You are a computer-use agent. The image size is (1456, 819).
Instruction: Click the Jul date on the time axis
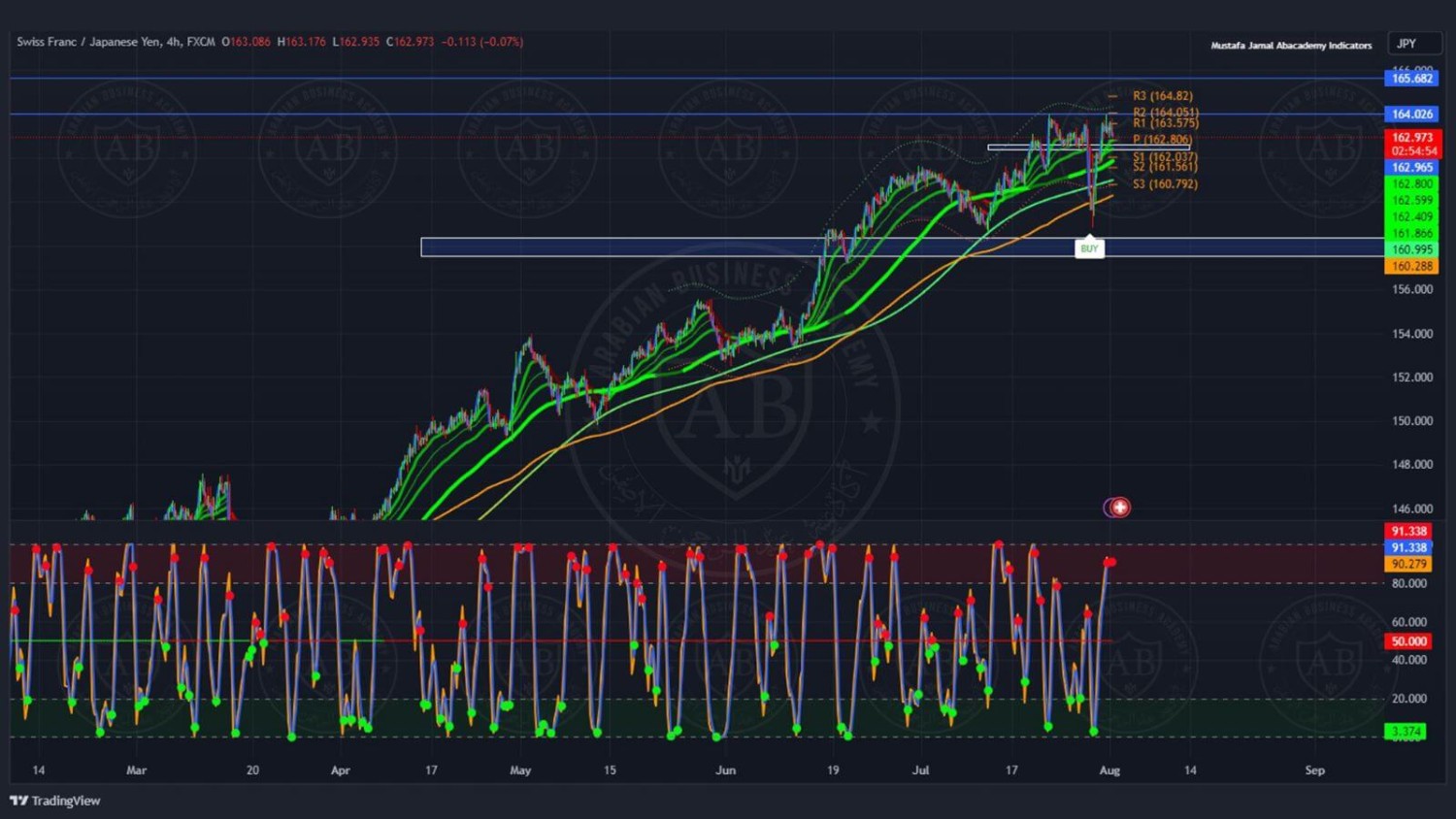point(920,770)
